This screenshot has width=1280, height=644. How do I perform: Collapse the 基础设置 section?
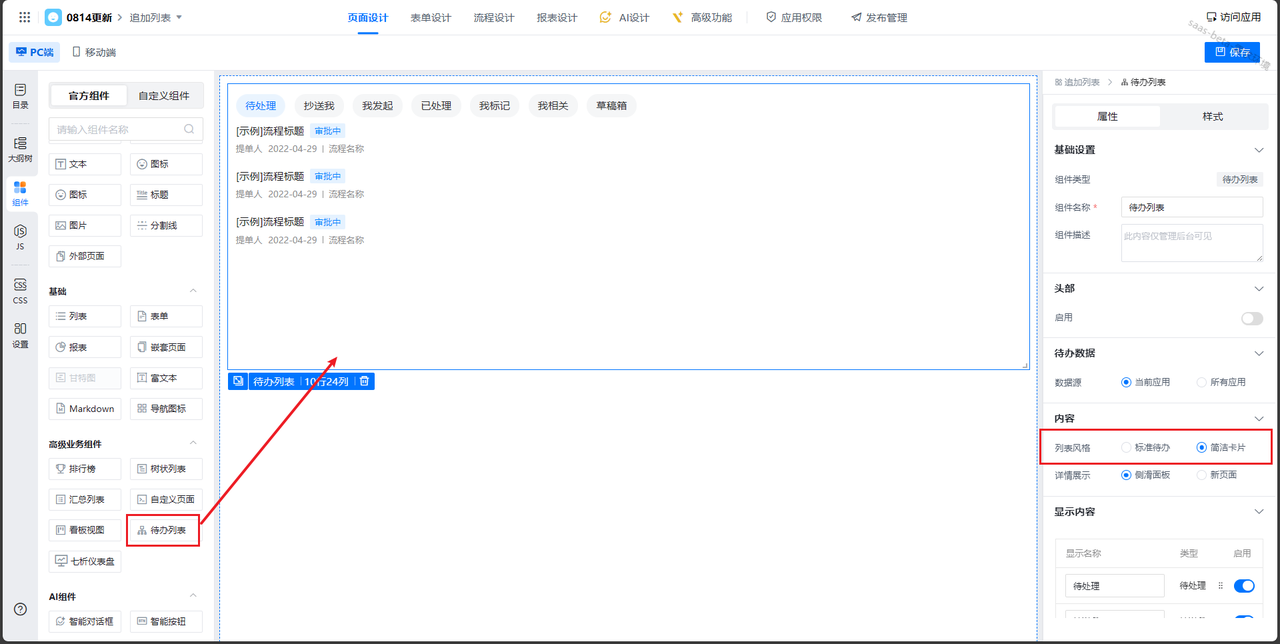click(x=1258, y=150)
